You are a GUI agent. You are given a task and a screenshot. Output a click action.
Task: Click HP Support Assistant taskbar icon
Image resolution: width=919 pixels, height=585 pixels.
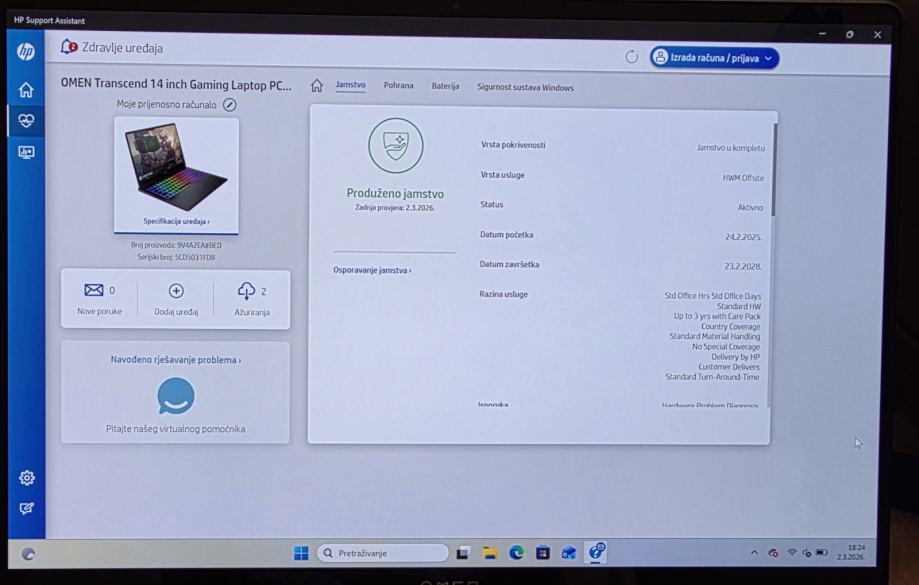(596, 552)
